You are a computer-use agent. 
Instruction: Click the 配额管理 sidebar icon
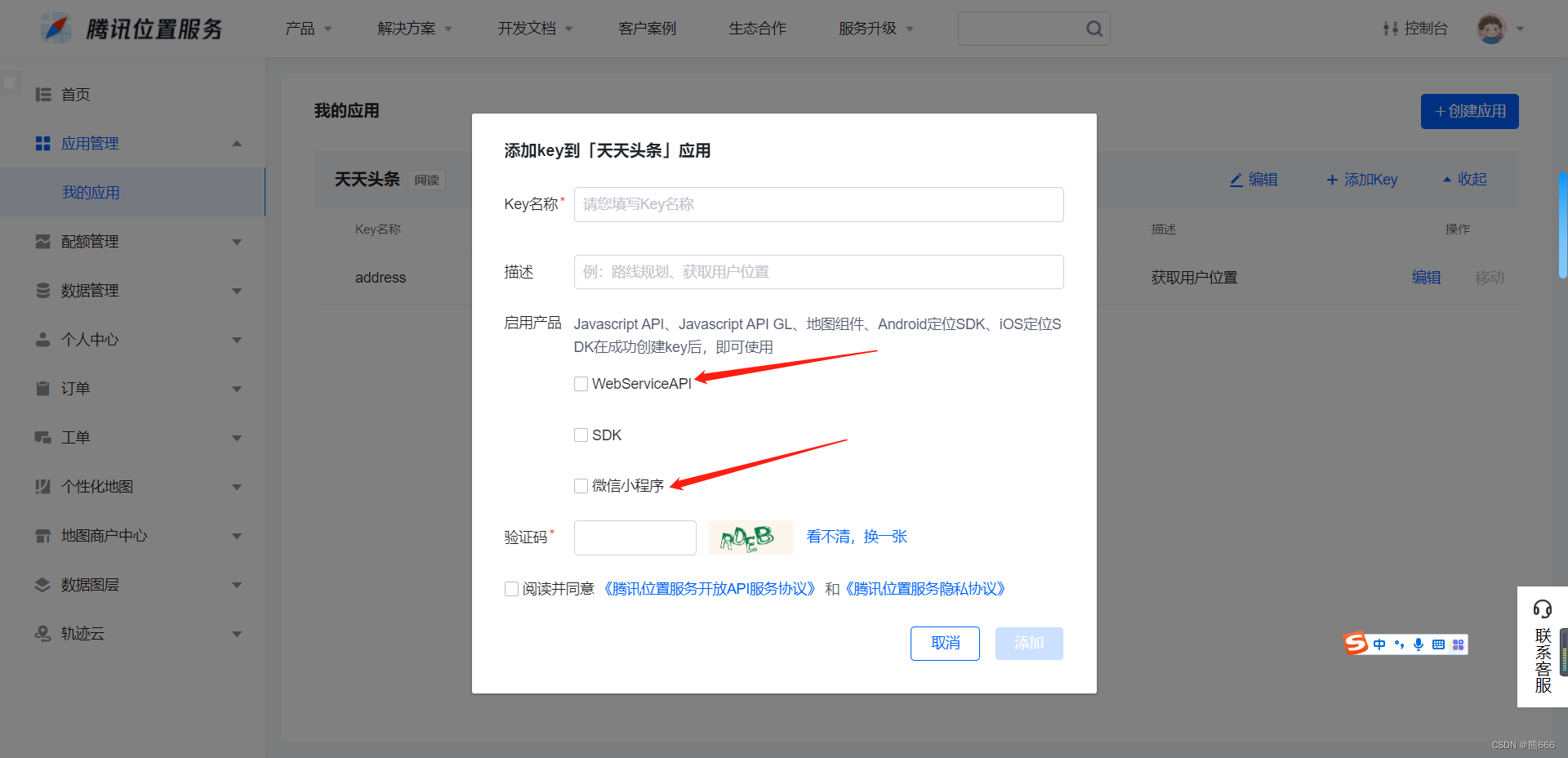point(43,242)
